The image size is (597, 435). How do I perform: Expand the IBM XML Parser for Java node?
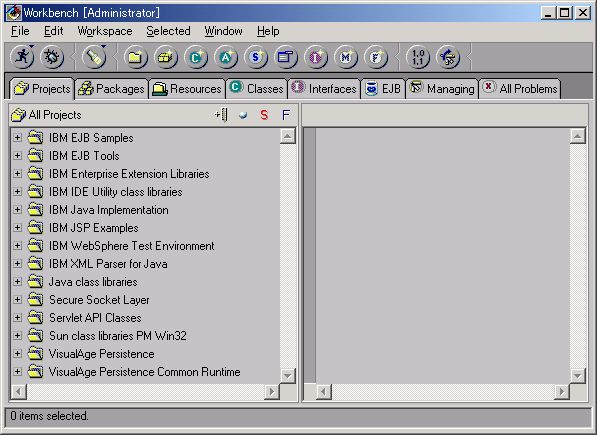click(x=18, y=263)
